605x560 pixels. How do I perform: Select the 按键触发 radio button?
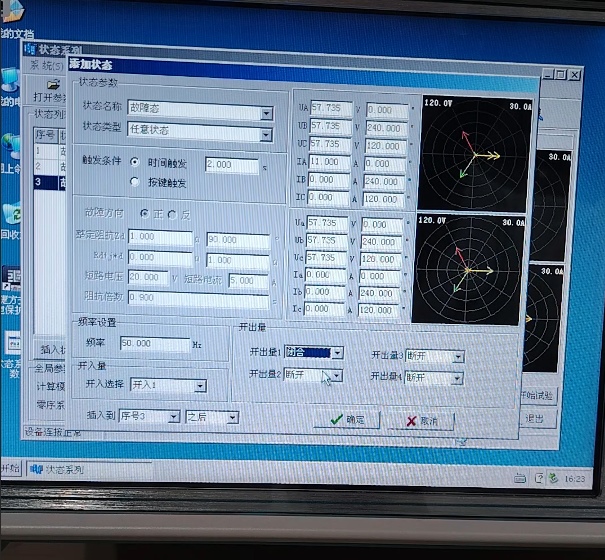pyautogui.click(x=136, y=182)
